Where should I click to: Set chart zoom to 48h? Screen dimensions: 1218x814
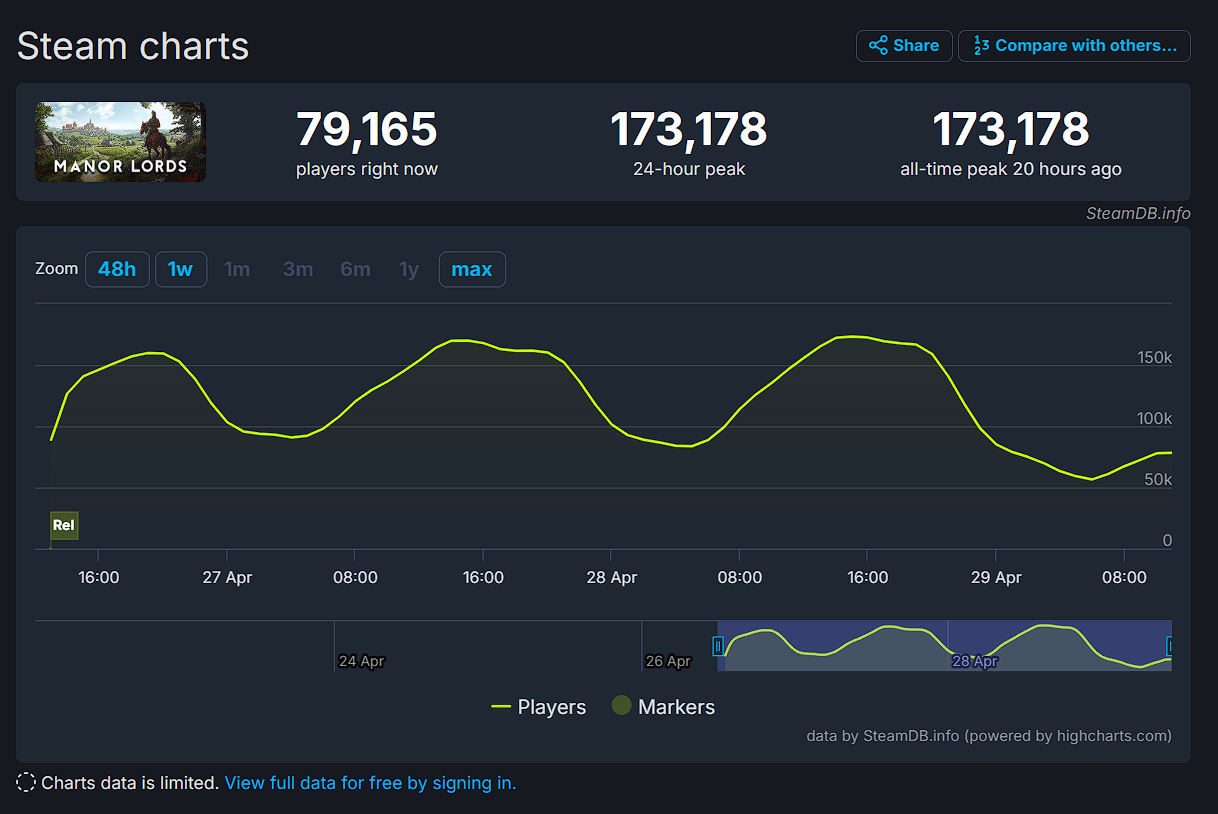click(x=117, y=269)
